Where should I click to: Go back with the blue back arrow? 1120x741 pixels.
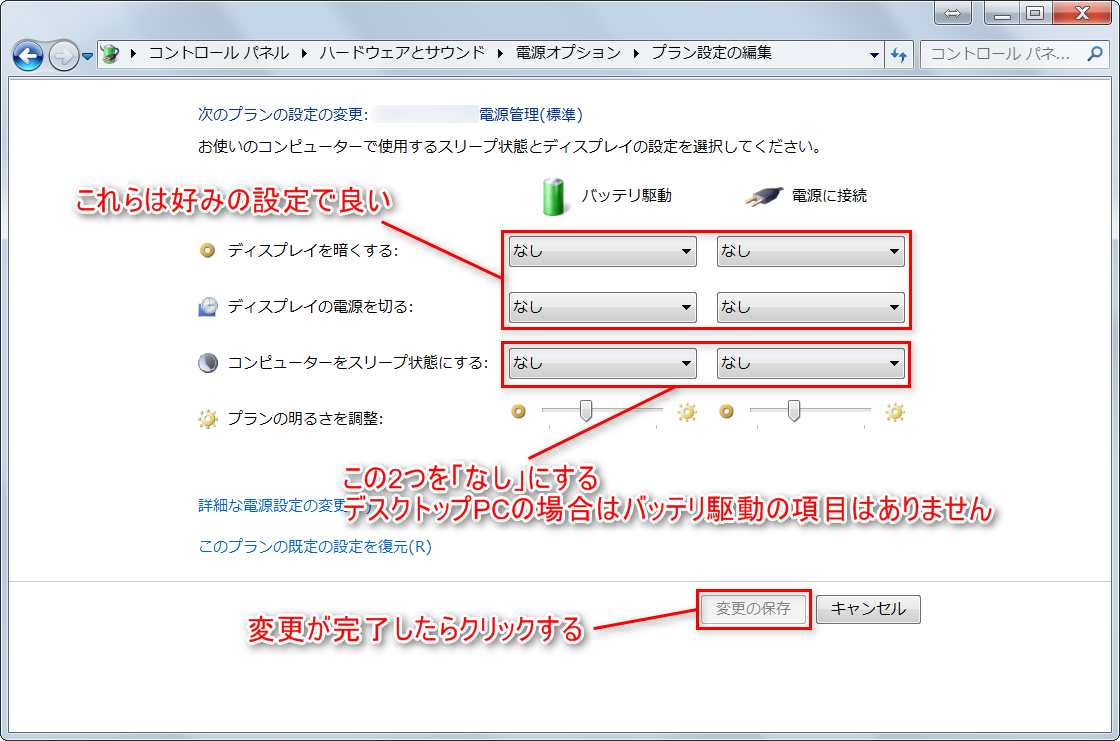point(28,55)
